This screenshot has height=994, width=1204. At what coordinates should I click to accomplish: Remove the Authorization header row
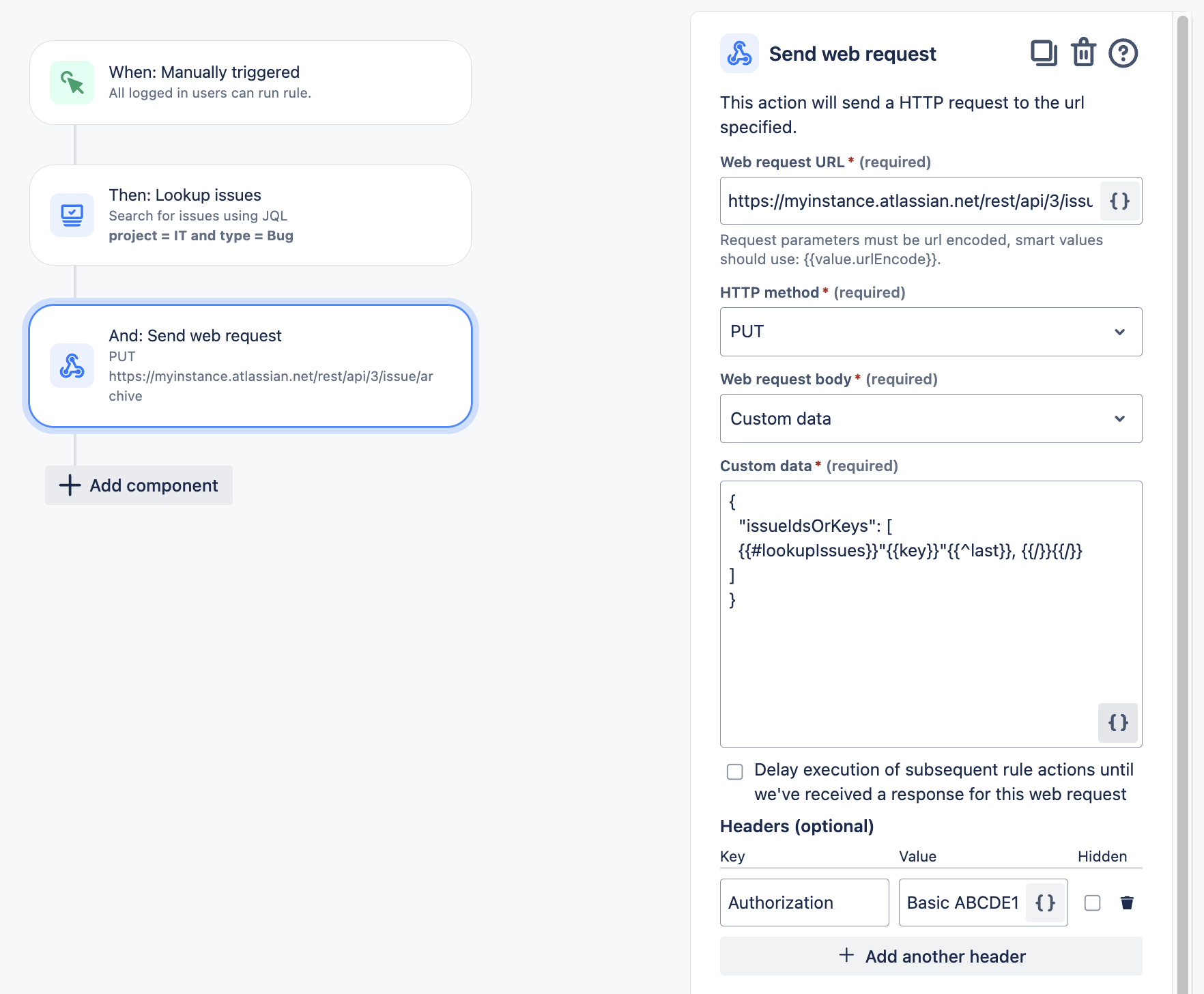click(1127, 903)
